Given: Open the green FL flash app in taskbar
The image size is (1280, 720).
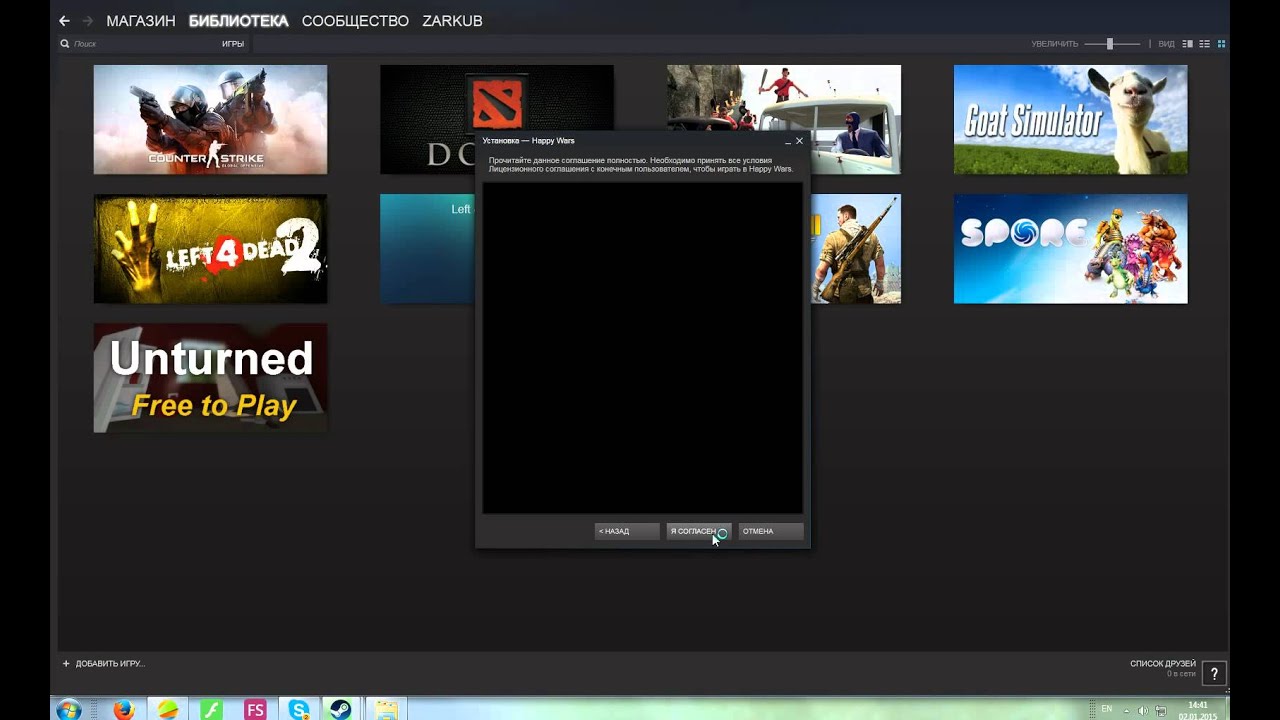Looking at the screenshot, I should click(x=211, y=710).
